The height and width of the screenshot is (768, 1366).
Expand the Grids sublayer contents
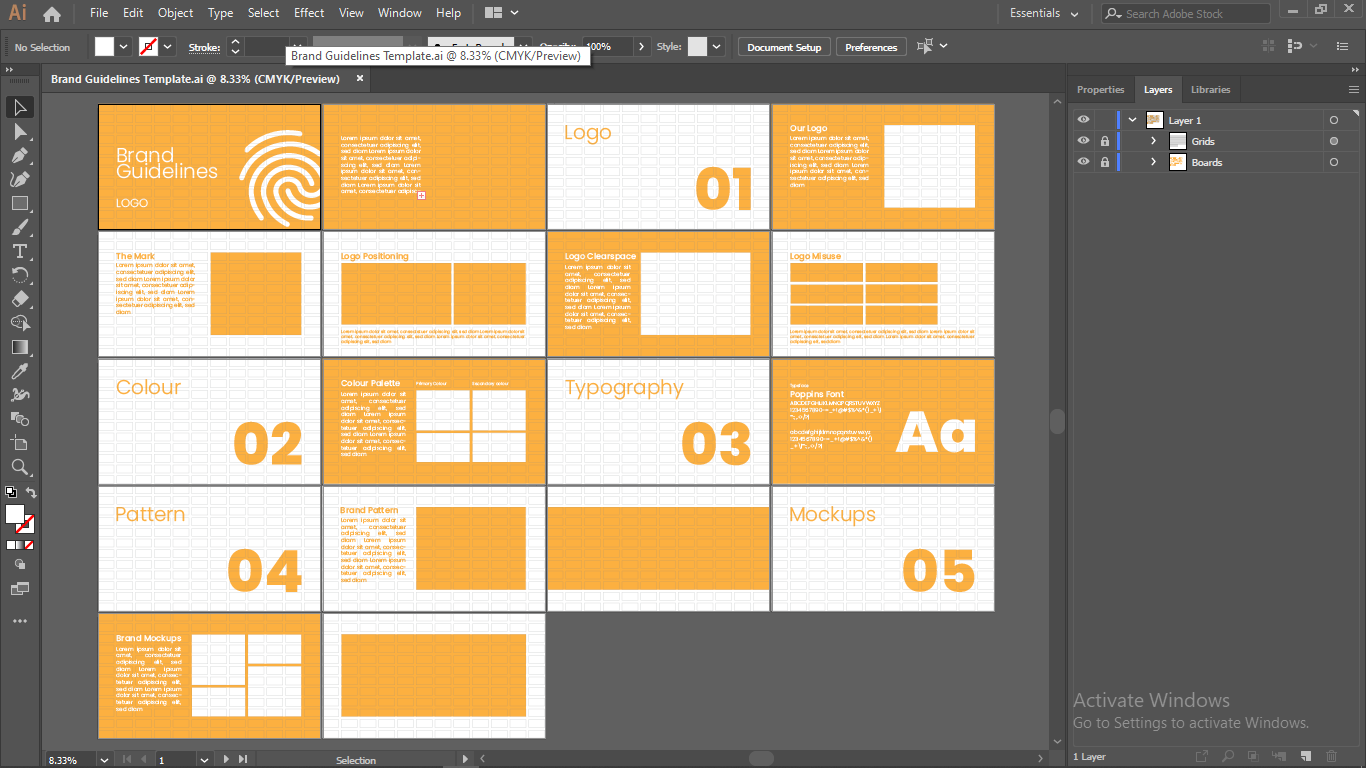pos(1153,141)
